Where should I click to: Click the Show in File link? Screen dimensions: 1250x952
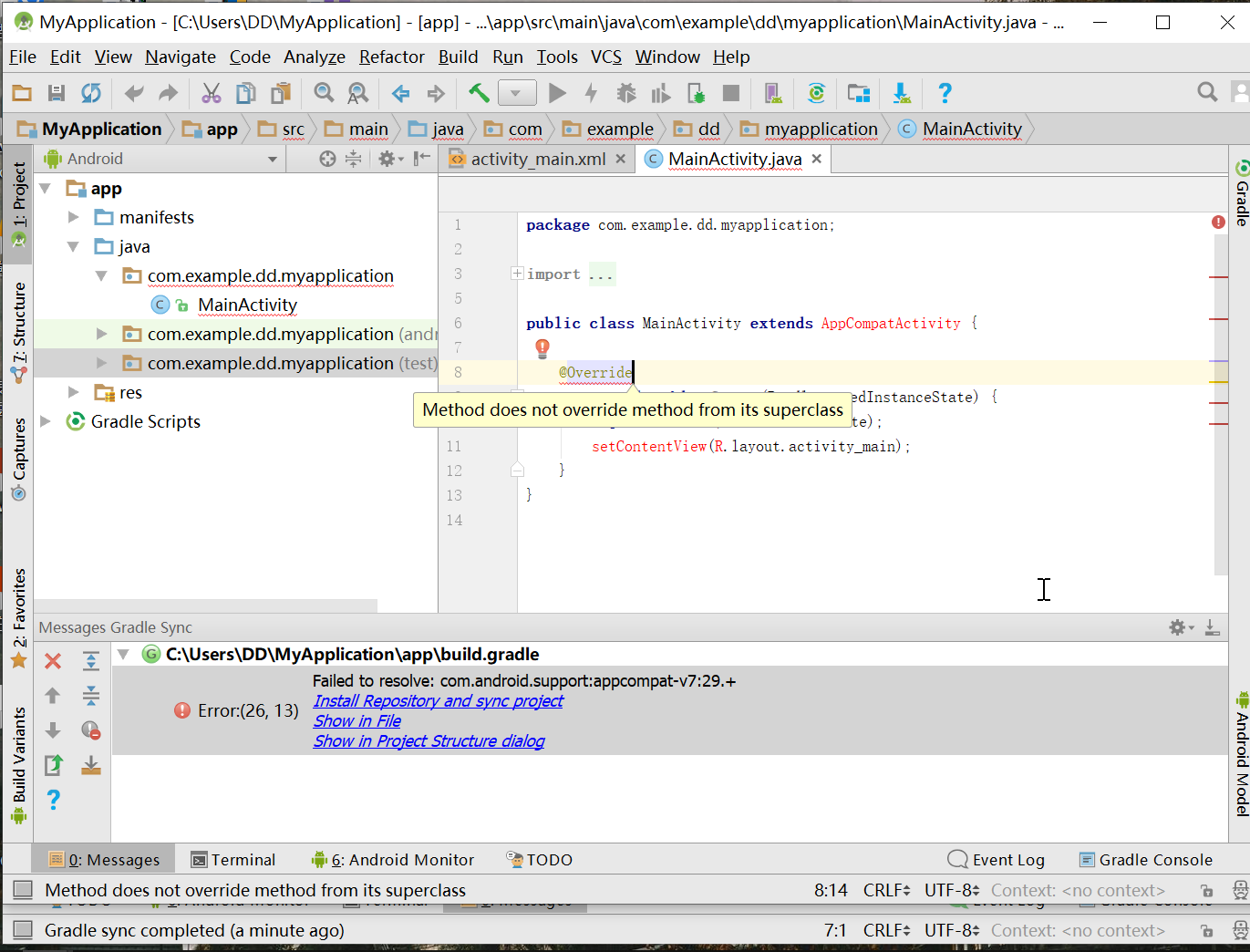pyautogui.click(x=356, y=721)
